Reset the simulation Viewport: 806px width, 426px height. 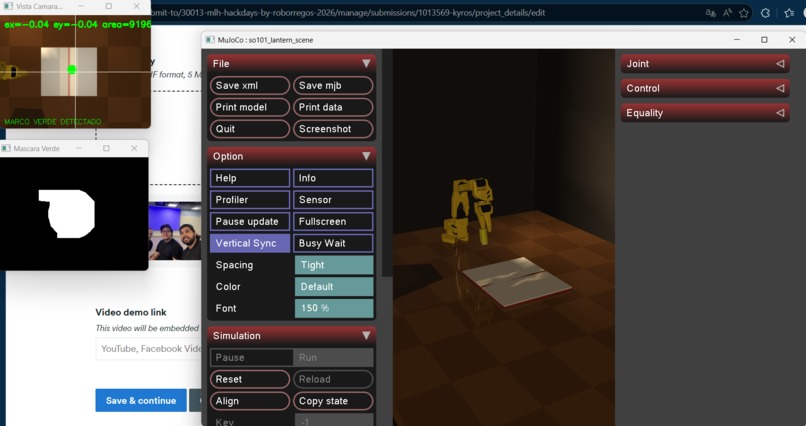pyautogui.click(x=250, y=379)
